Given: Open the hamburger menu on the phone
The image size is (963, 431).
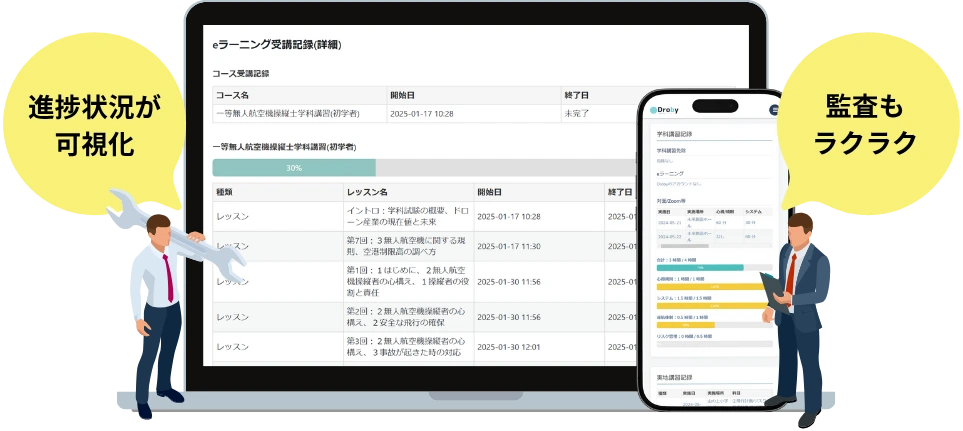Looking at the screenshot, I should (x=773, y=110).
